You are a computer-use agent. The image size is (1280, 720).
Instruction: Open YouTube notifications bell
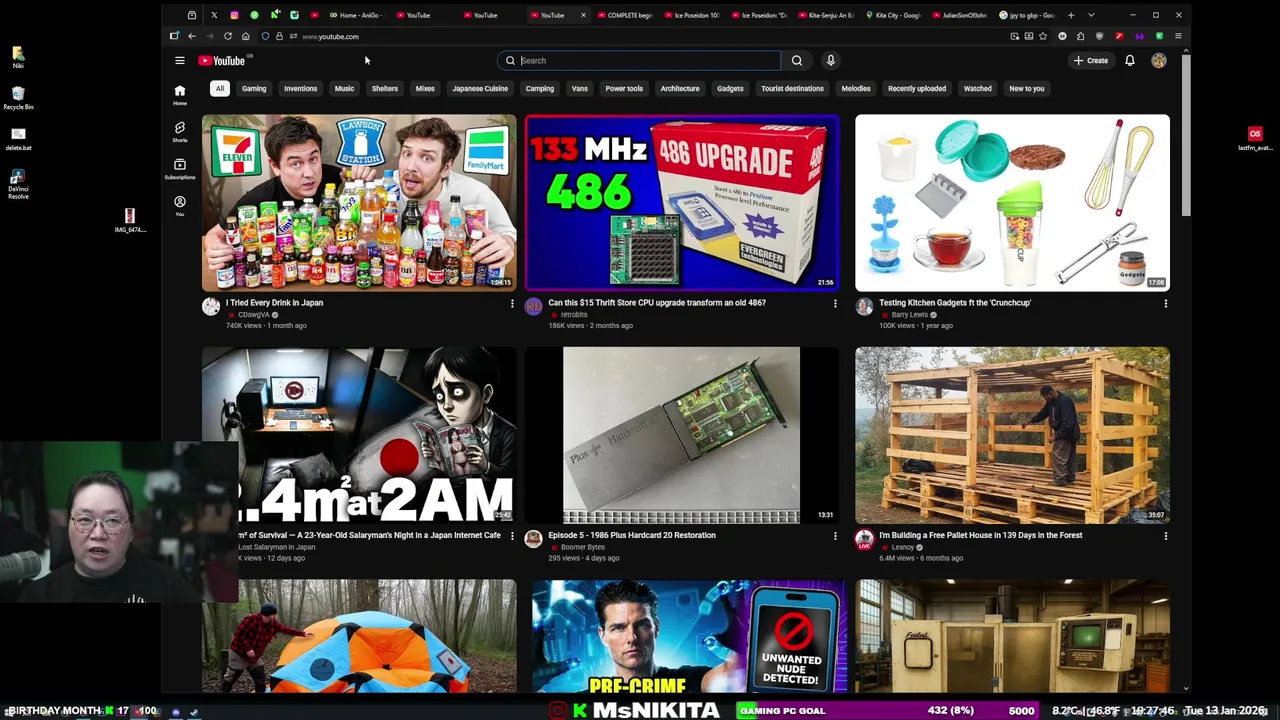[x=1130, y=61]
